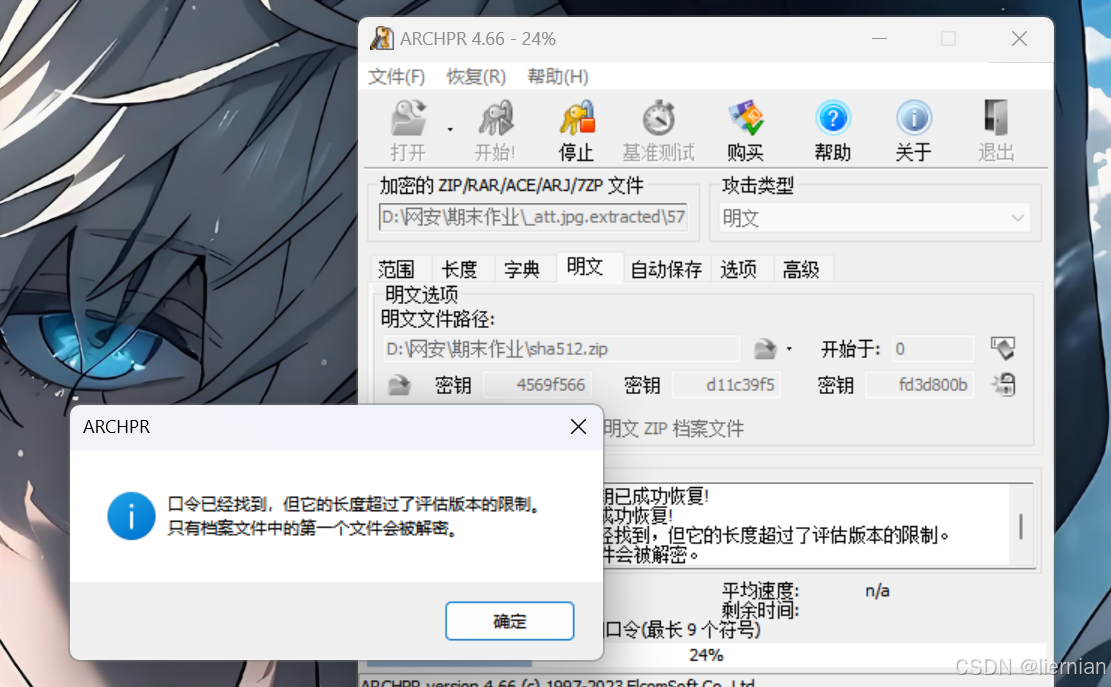Switch to the 自动保存 tab
The height and width of the screenshot is (687, 1111).
(x=666, y=269)
